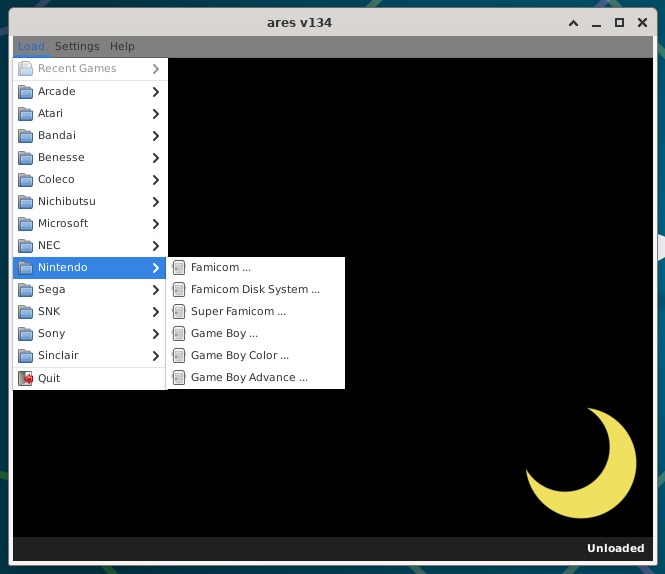Image resolution: width=665 pixels, height=574 pixels.
Task: Click the Arcade folder icon
Action: coord(25,92)
